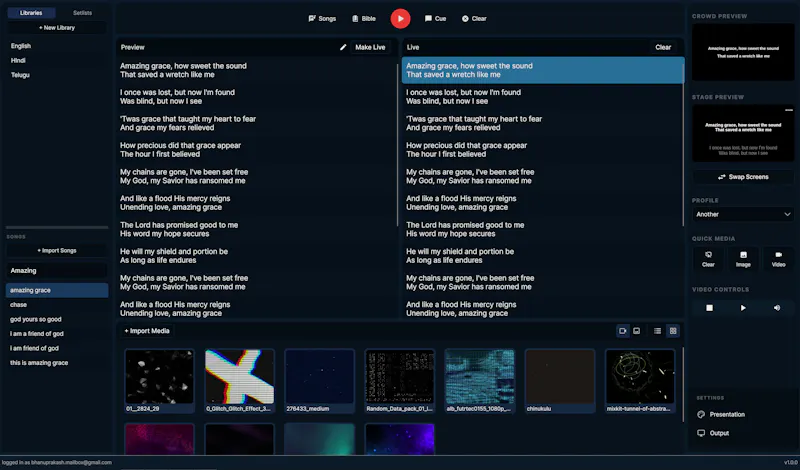Viewport: 800px width, 470px height.
Task: Select the alb_futrtec0155_1080p media thumbnail
Action: 480,381
